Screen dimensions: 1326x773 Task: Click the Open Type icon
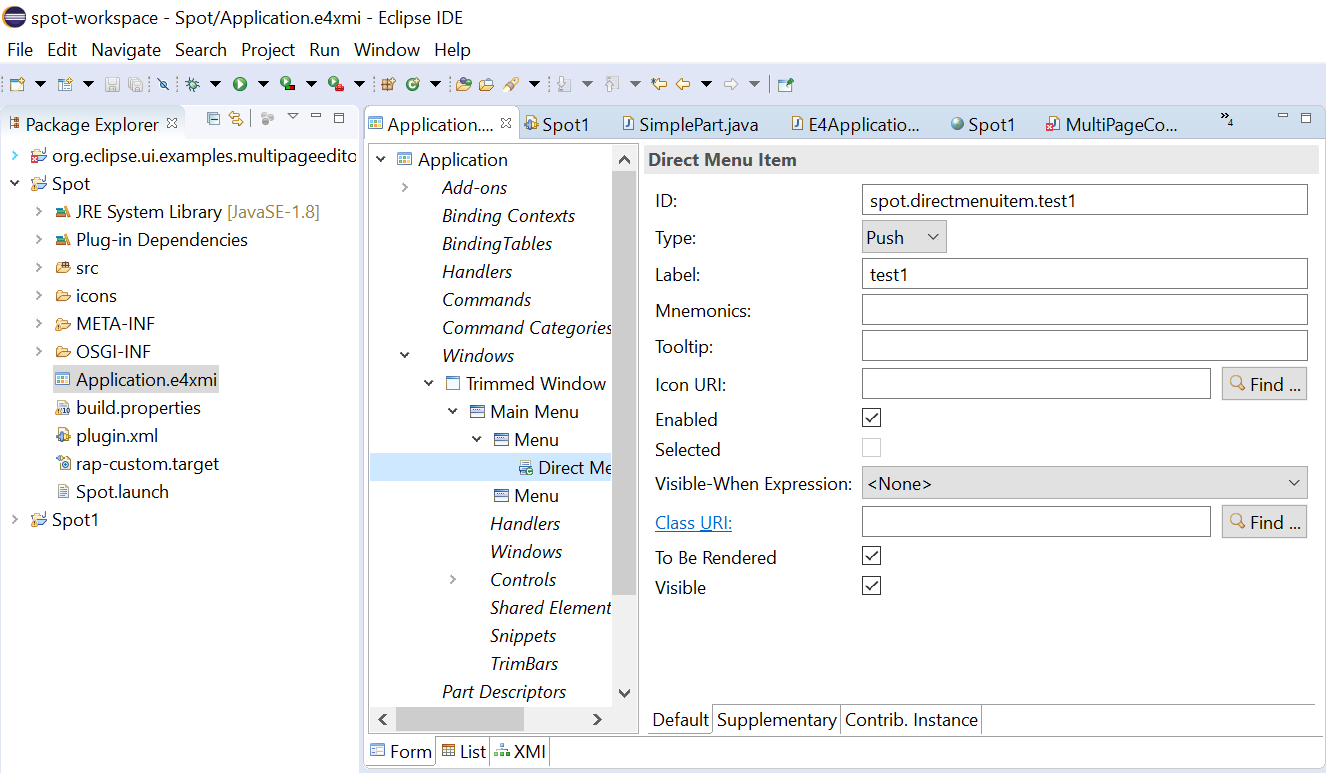tap(463, 84)
